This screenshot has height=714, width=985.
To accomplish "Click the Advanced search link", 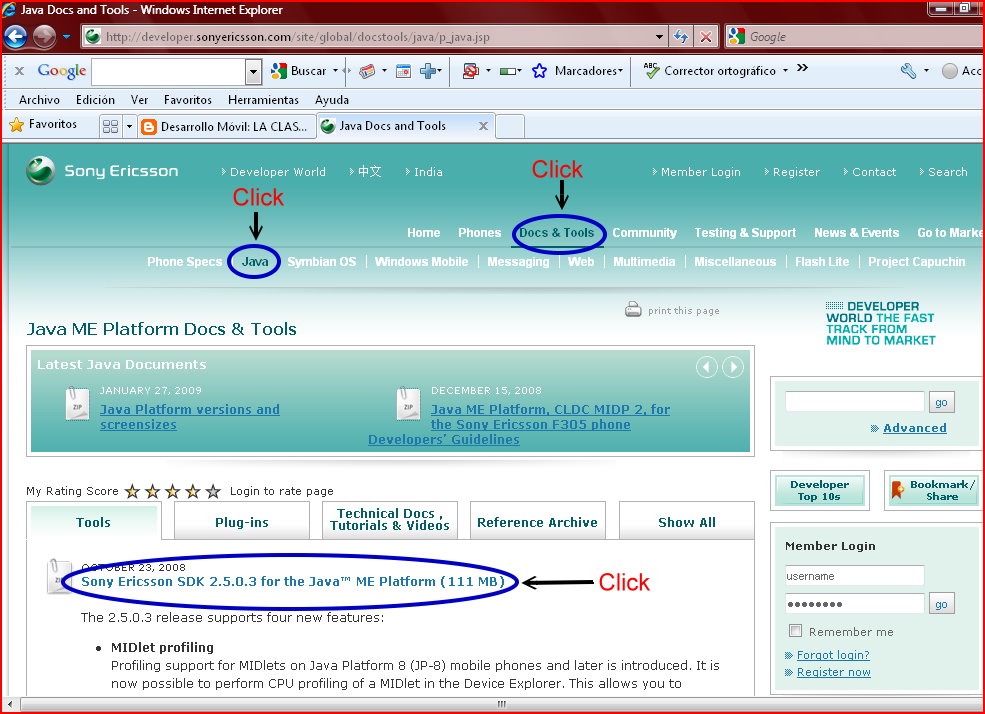I will click(x=915, y=428).
